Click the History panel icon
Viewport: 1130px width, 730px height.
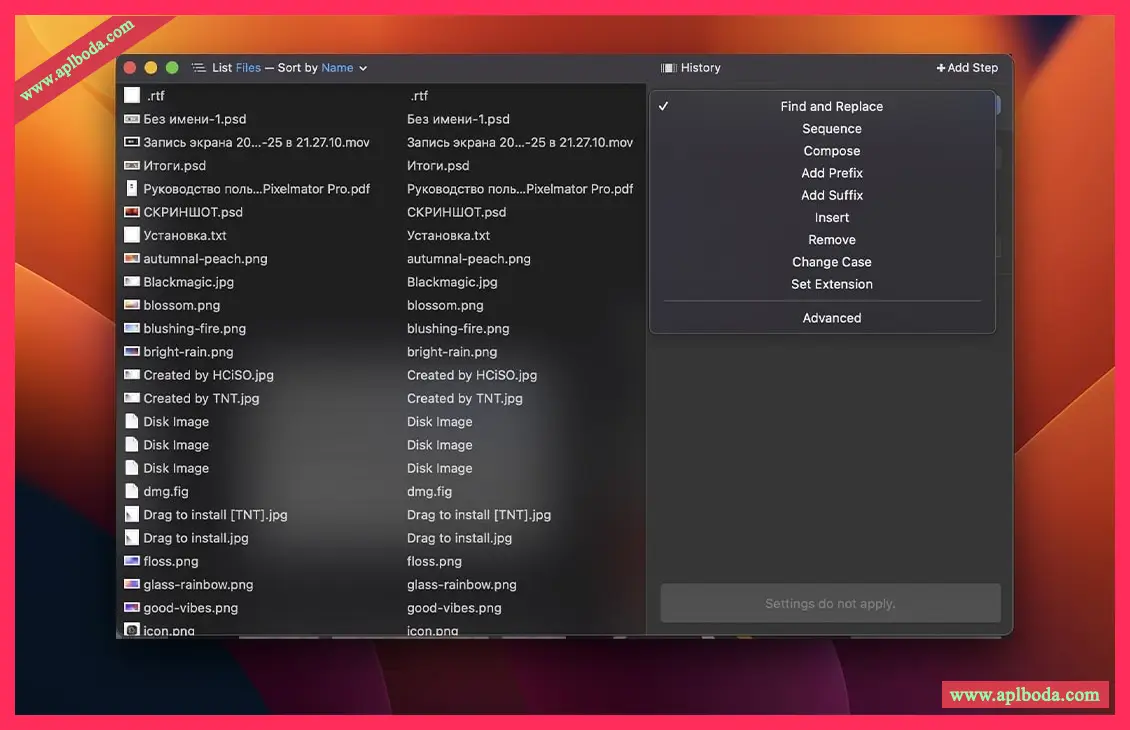[x=669, y=68]
